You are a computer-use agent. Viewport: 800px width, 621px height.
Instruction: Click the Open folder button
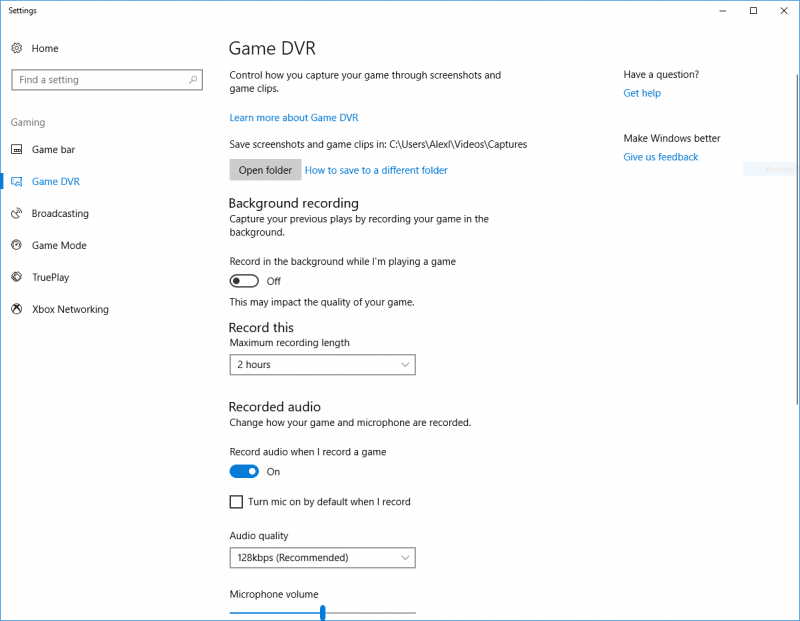click(265, 170)
